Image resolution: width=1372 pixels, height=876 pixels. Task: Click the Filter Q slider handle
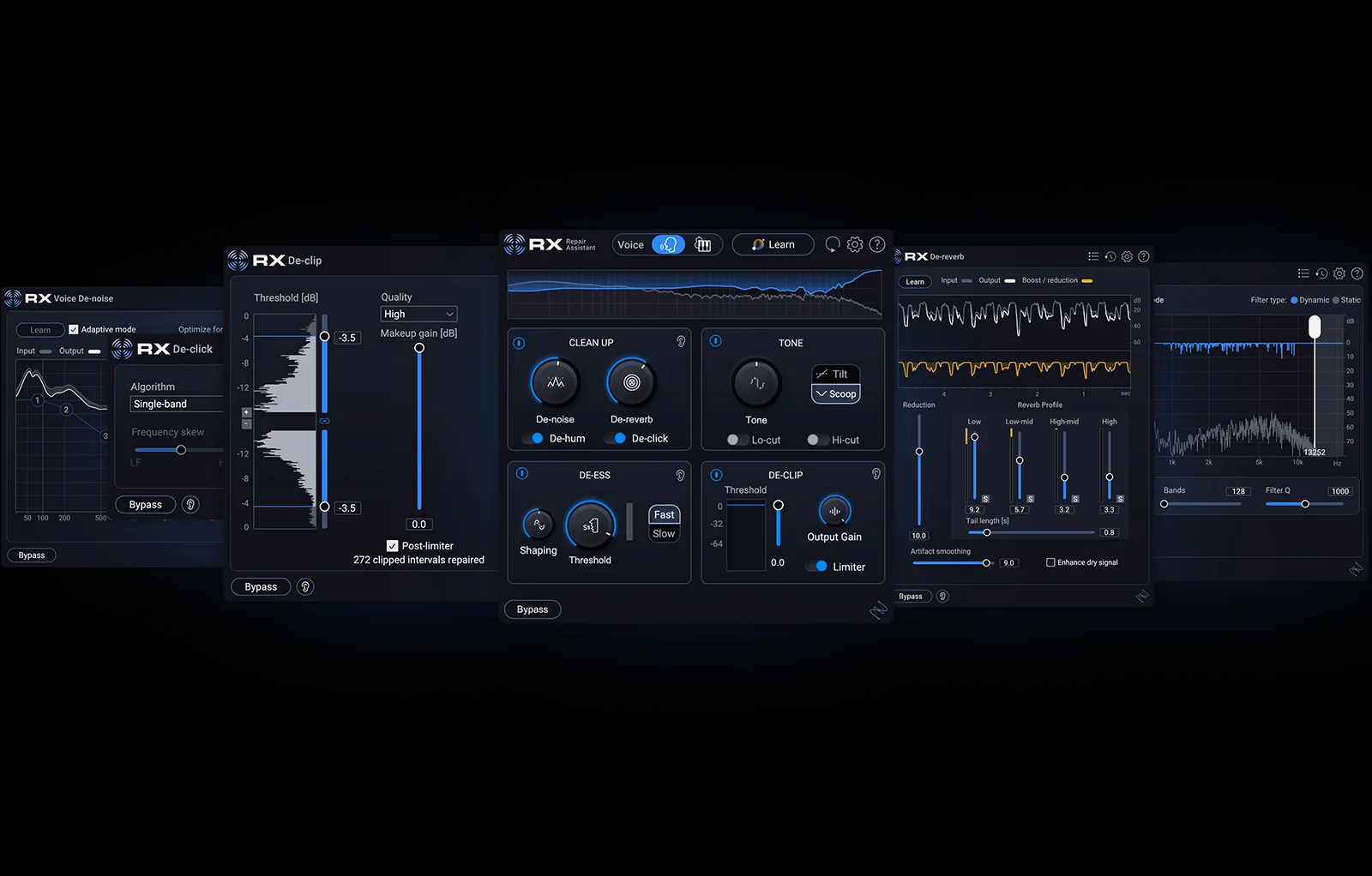coord(1305,504)
